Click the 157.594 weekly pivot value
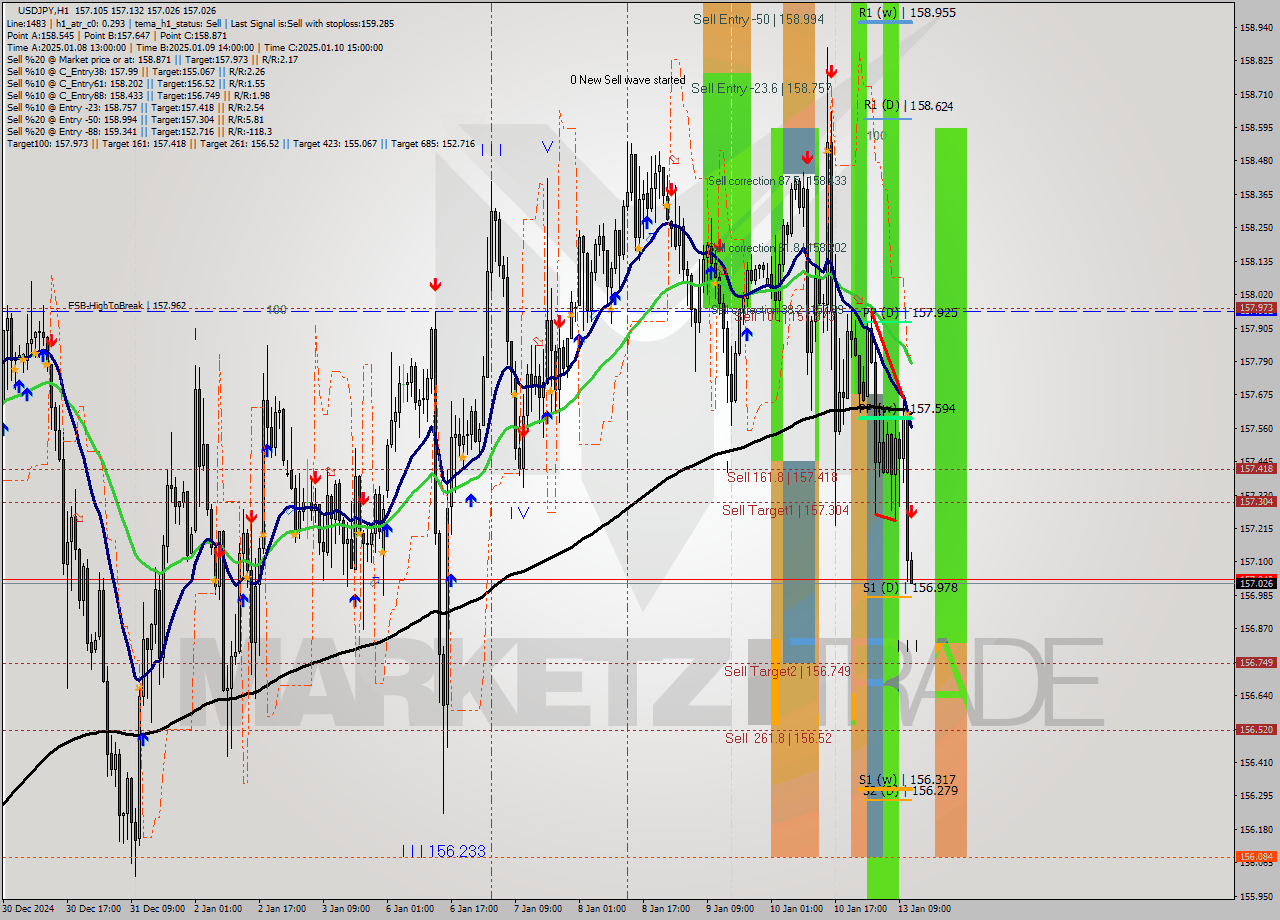This screenshot has height=920, width=1280. click(x=933, y=409)
